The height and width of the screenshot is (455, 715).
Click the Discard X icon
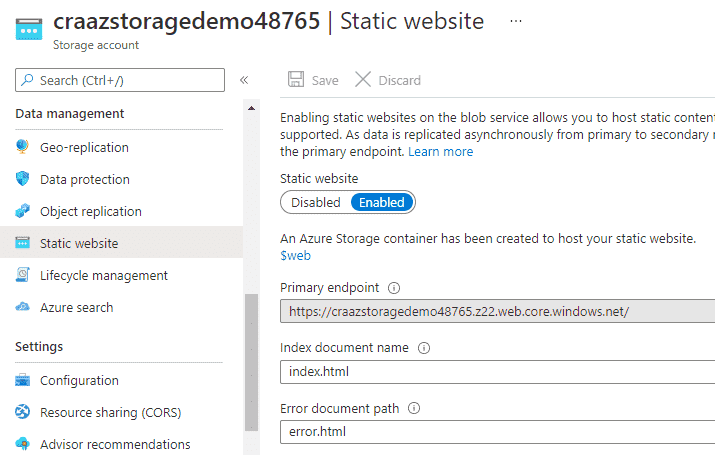[363, 79]
